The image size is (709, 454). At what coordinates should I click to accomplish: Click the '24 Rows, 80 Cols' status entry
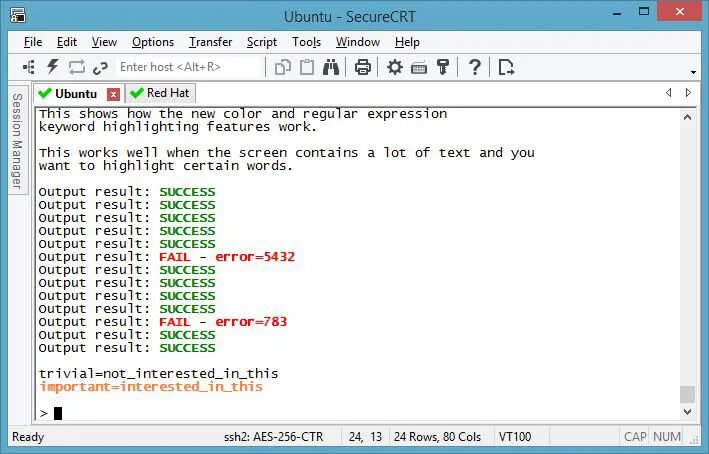[437, 437]
